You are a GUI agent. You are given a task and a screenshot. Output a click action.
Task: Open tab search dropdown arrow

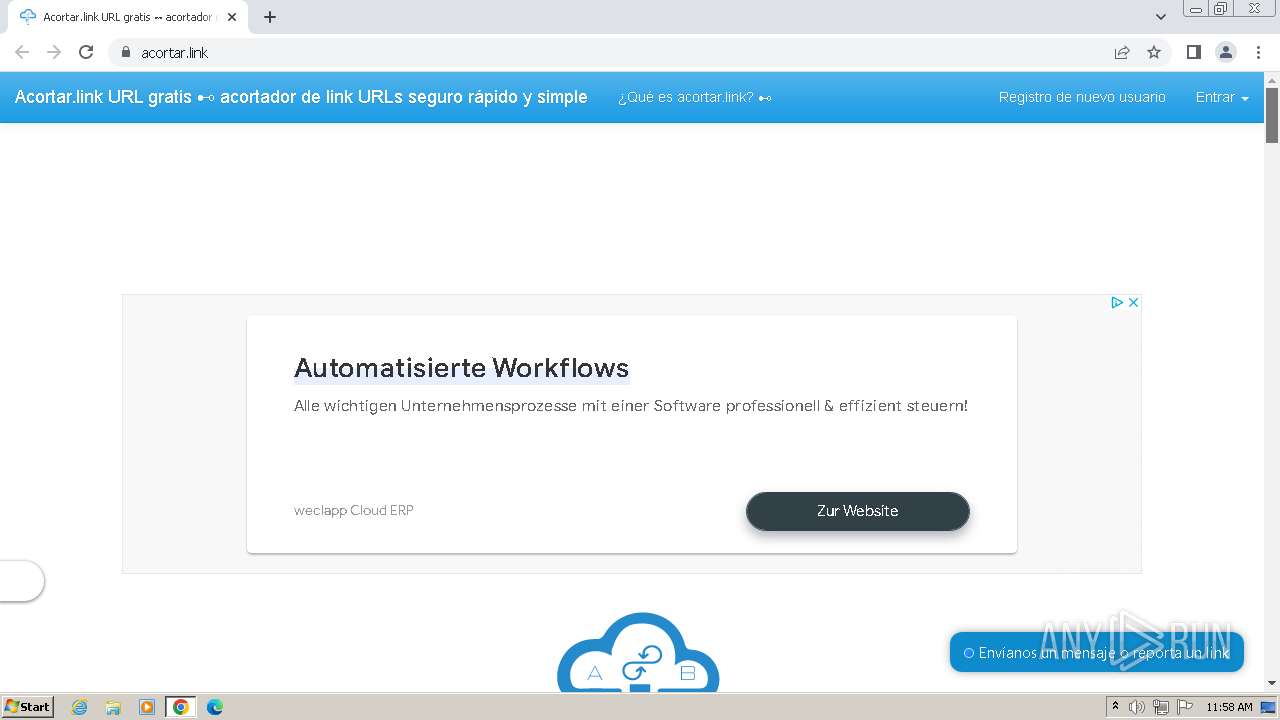click(x=1161, y=17)
